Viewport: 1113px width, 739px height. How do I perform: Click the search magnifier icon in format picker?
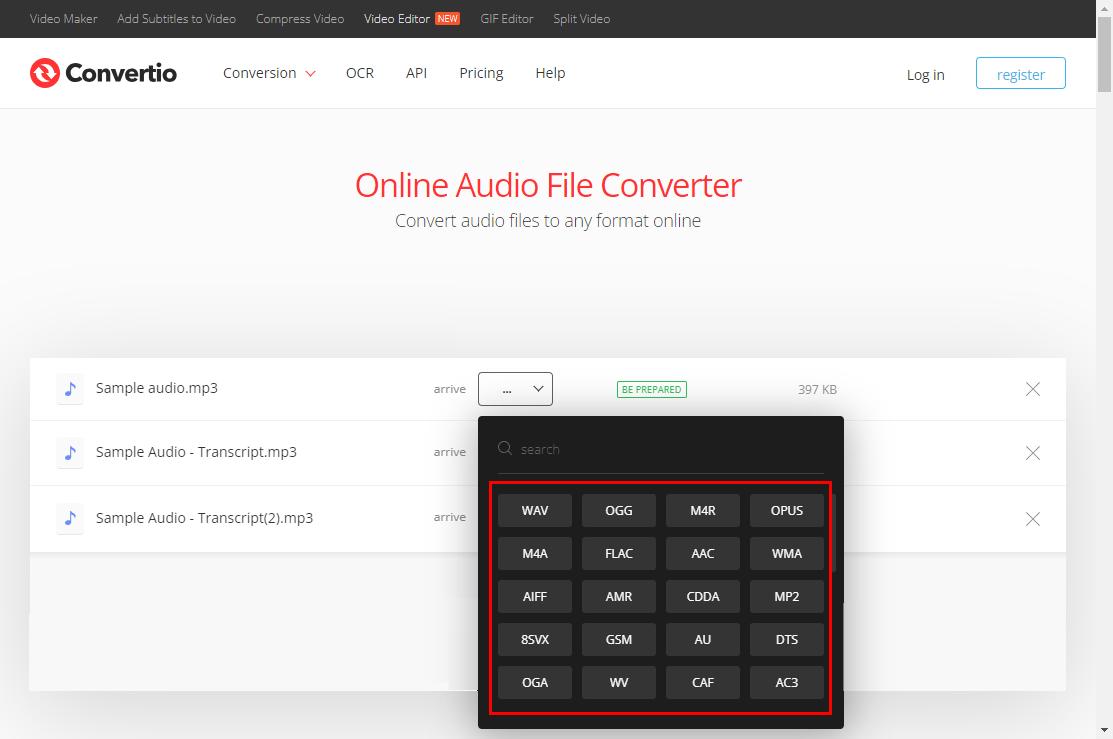tap(504, 448)
